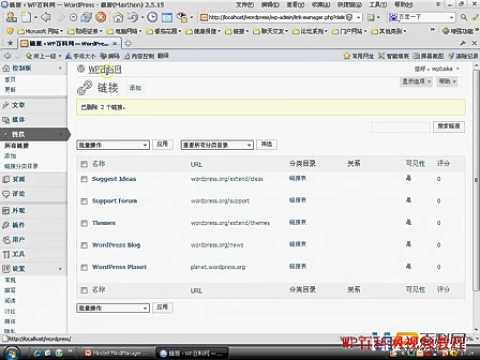Open Tools (工具) icon in sidebar
Viewport: 480px width, 360px height.
pos(6,254)
